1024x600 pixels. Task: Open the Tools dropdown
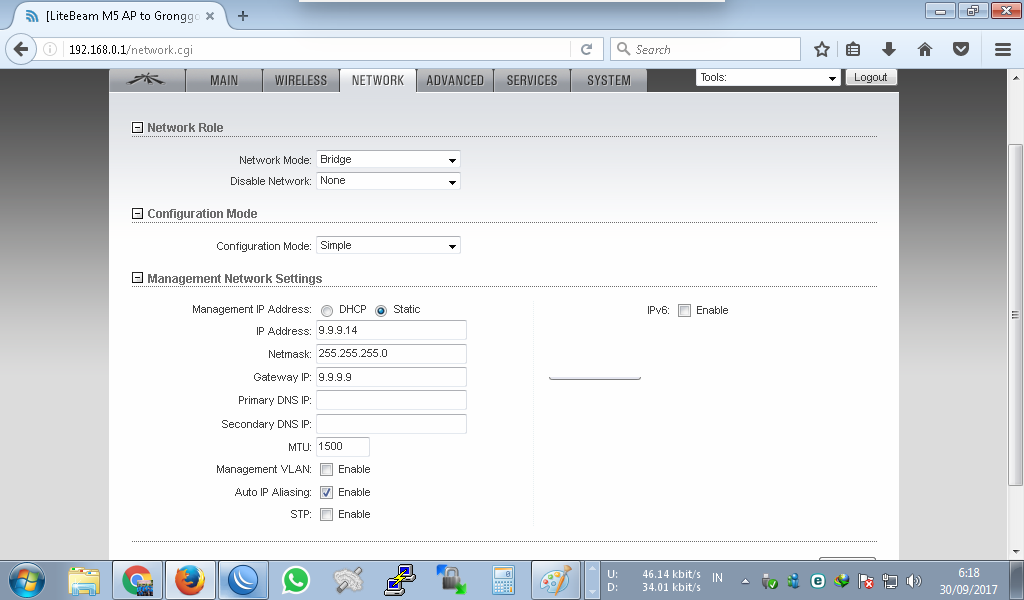point(767,77)
